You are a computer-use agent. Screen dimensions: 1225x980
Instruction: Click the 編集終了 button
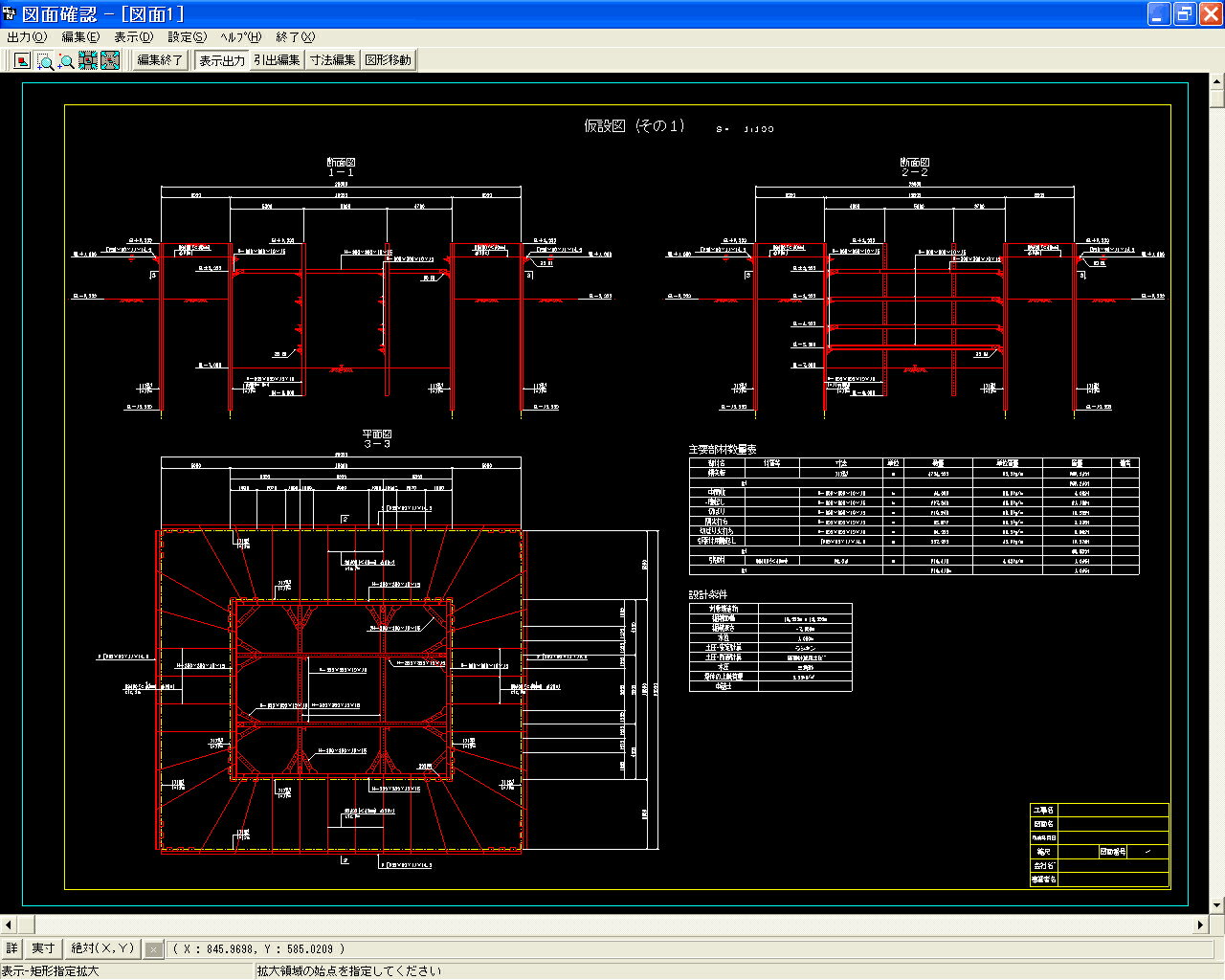pyautogui.click(x=160, y=60)
